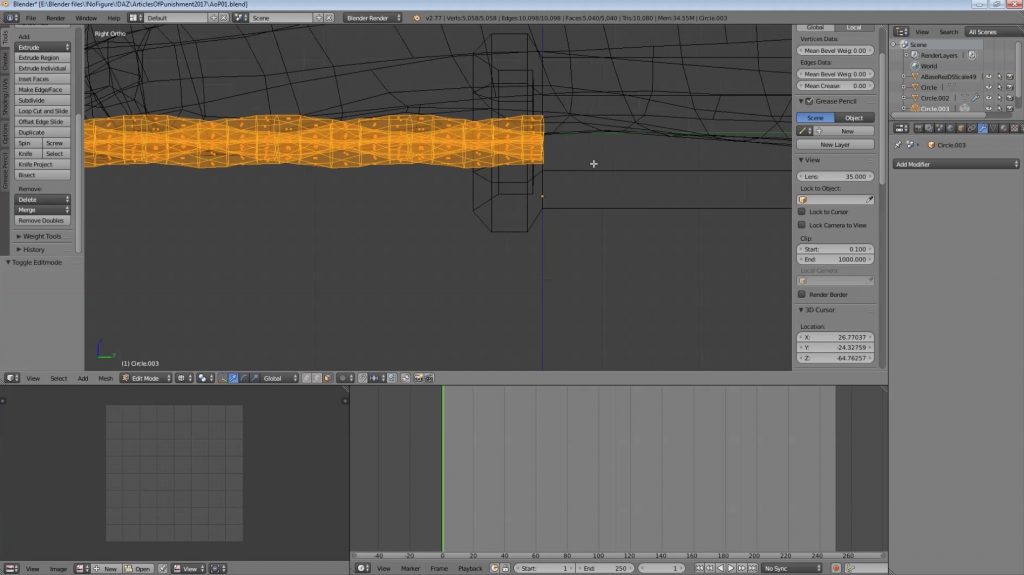Expand the Weight Tools panel
The image size is (1024, 575).
coord(42,236)
